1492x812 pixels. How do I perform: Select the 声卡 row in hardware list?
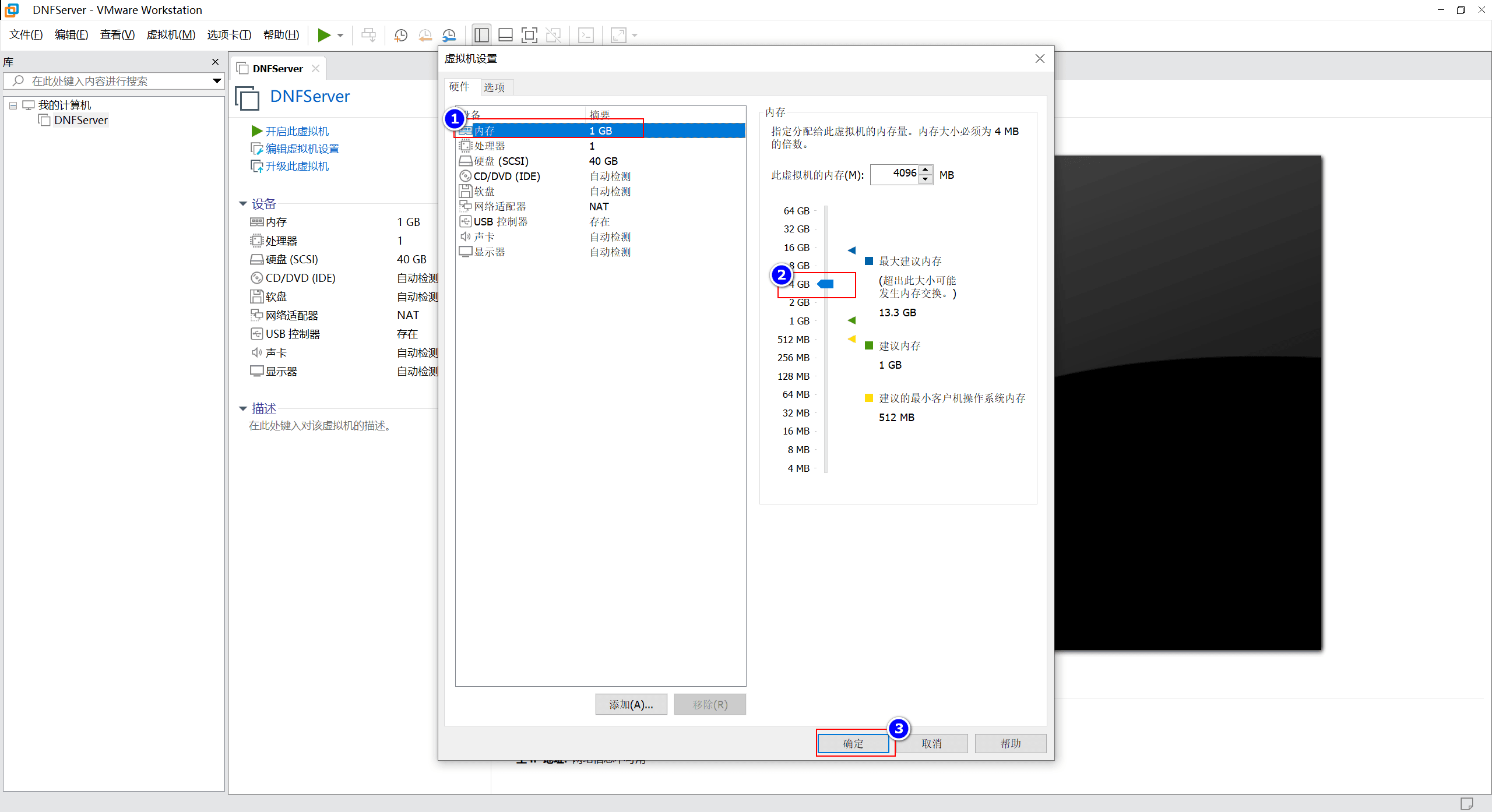[x=601, y=237]
